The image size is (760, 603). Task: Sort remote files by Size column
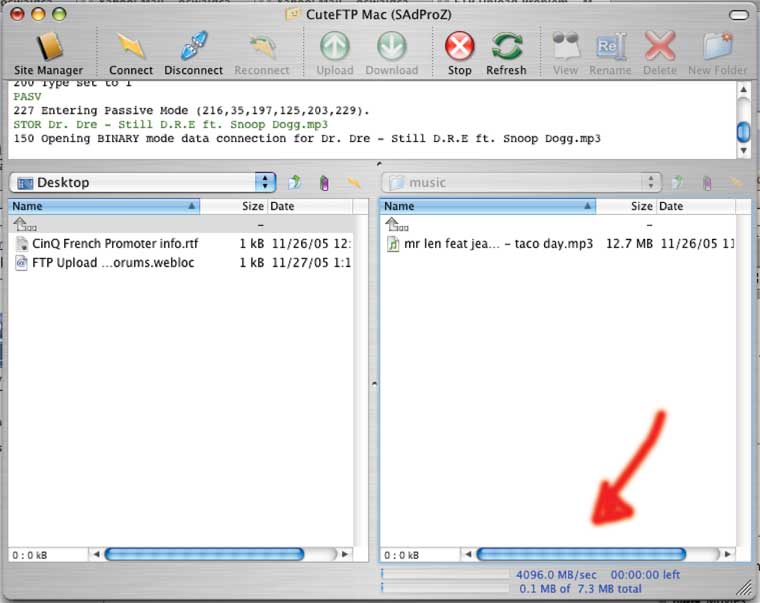click(x=626, y=206)
